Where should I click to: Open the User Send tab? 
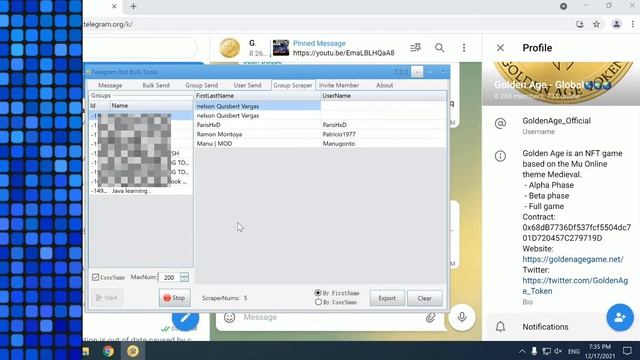(247, 85)
